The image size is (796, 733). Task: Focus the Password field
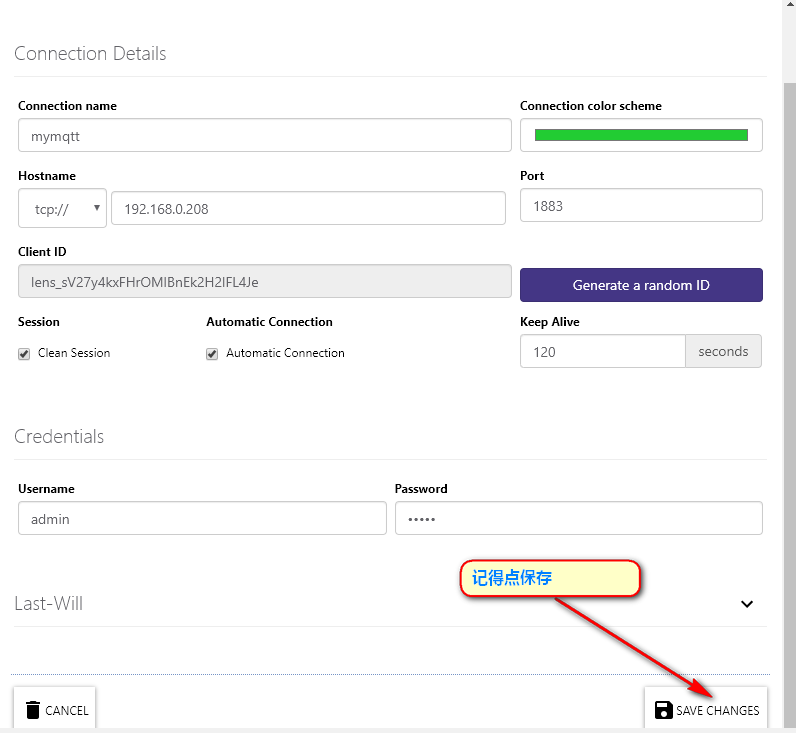[579, 518]
